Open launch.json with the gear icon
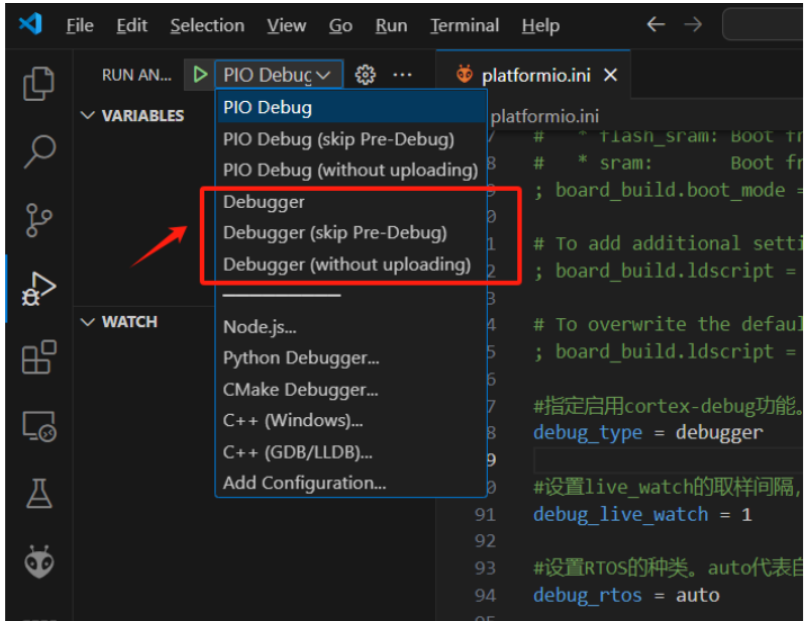Viewport: 805px width, 621px height. click(x=365, y=75)
